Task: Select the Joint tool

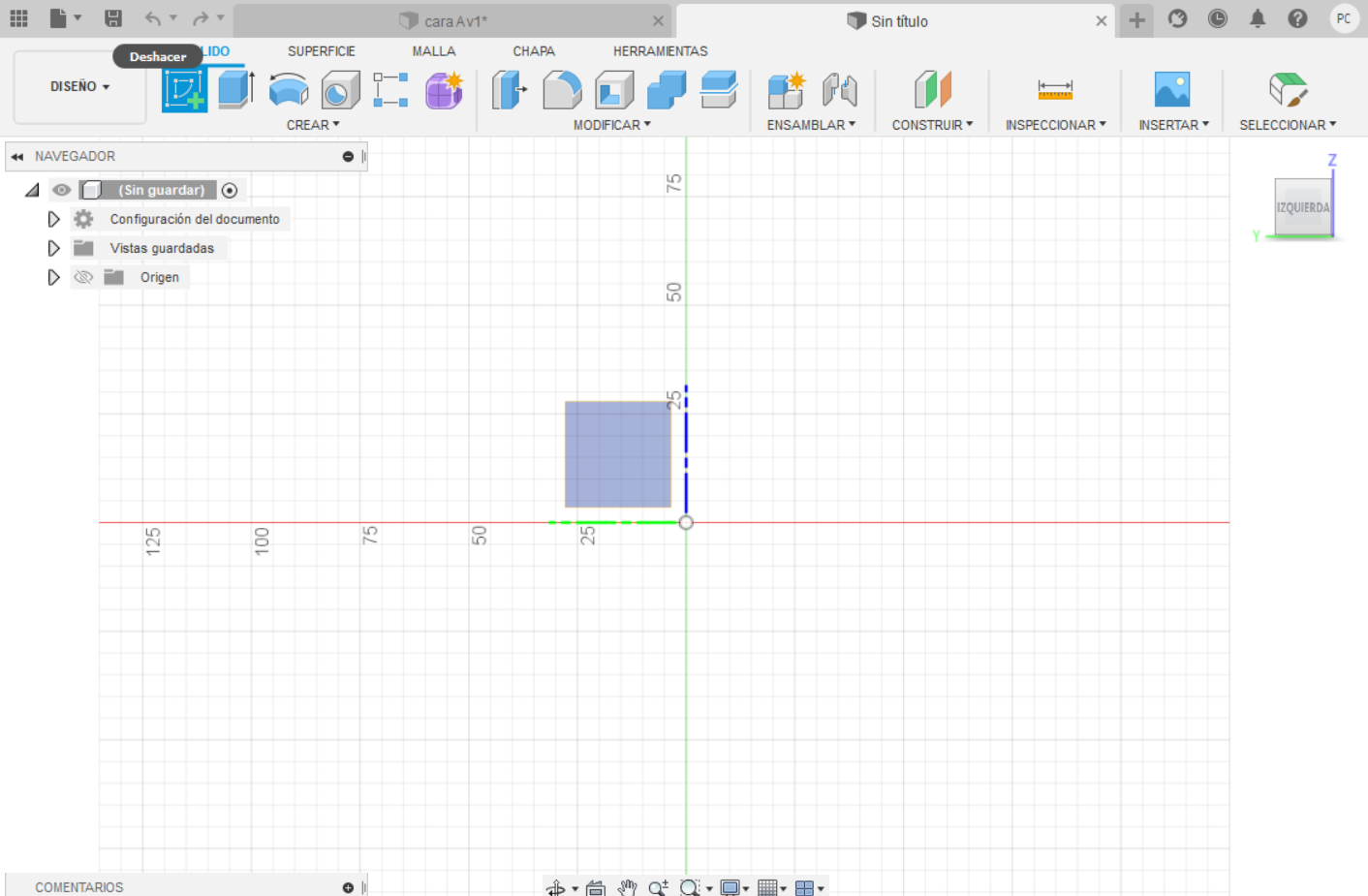Action: (840, 90)
